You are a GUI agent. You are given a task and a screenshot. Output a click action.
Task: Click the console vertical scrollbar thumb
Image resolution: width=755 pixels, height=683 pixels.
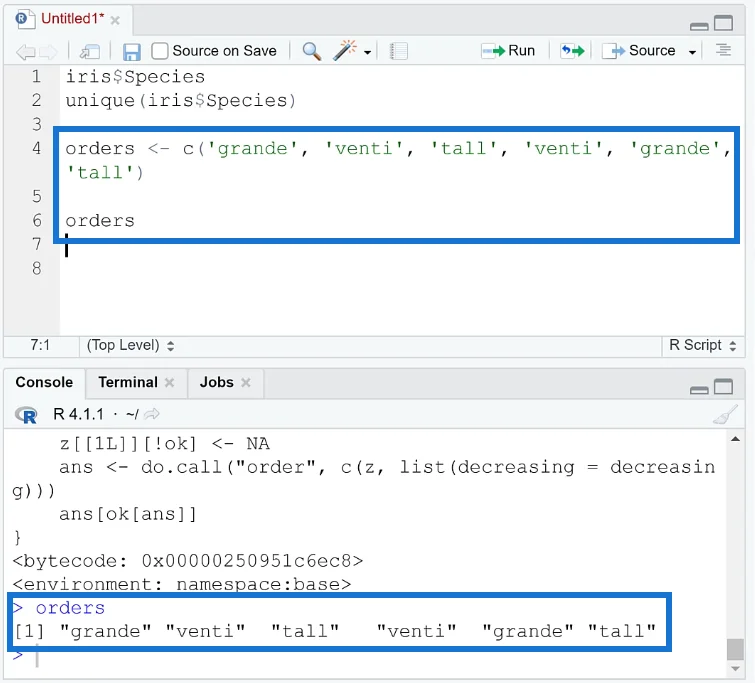(x=735, y=649)
